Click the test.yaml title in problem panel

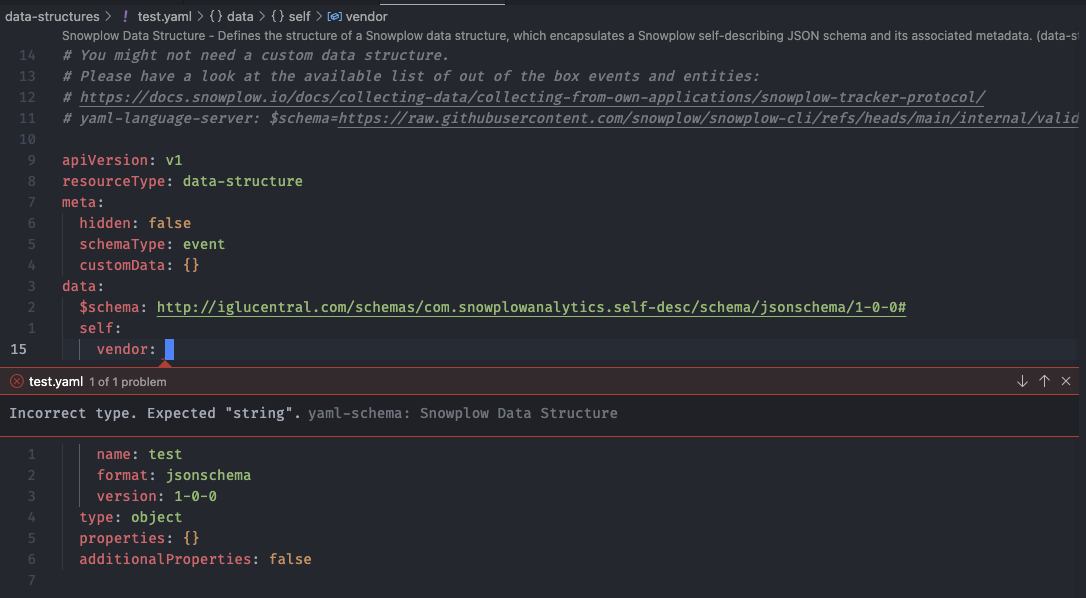[x=54, y=381]
